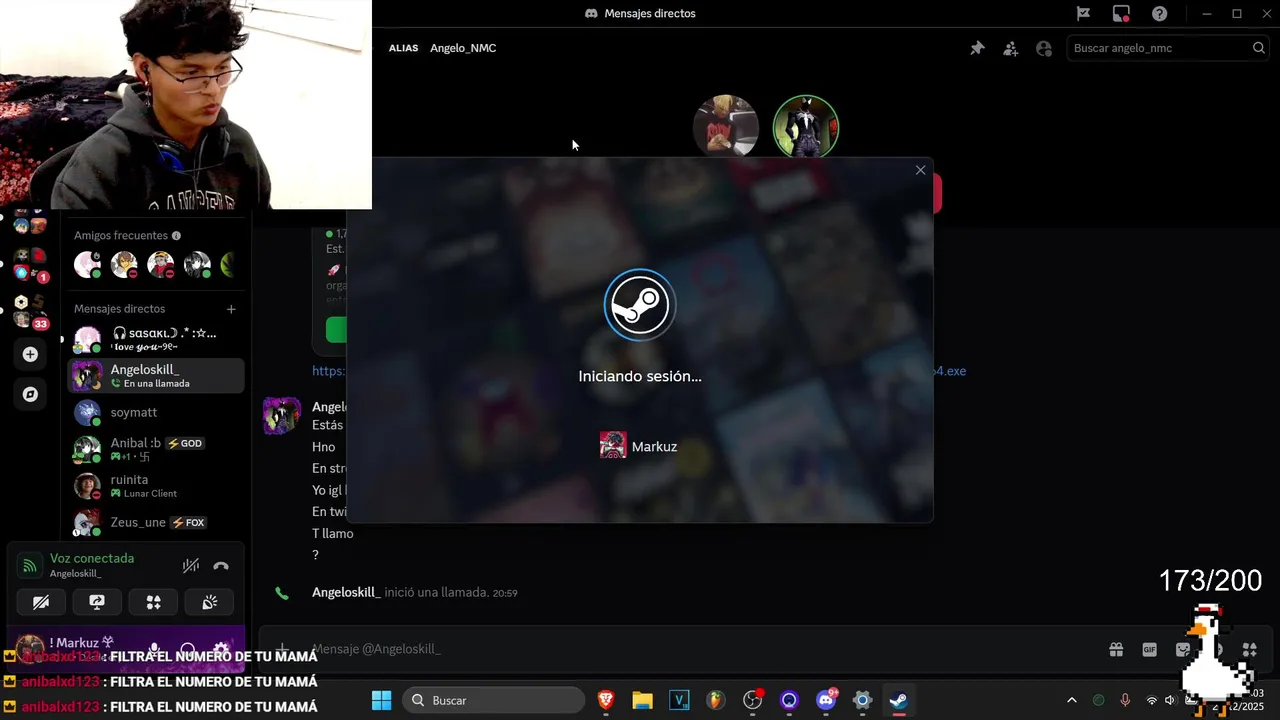Image resolution: width=1280 pixels, height=720 pixels.
Task: Open the Angeloskill_ conversation
Action: [x=156, y=376]
